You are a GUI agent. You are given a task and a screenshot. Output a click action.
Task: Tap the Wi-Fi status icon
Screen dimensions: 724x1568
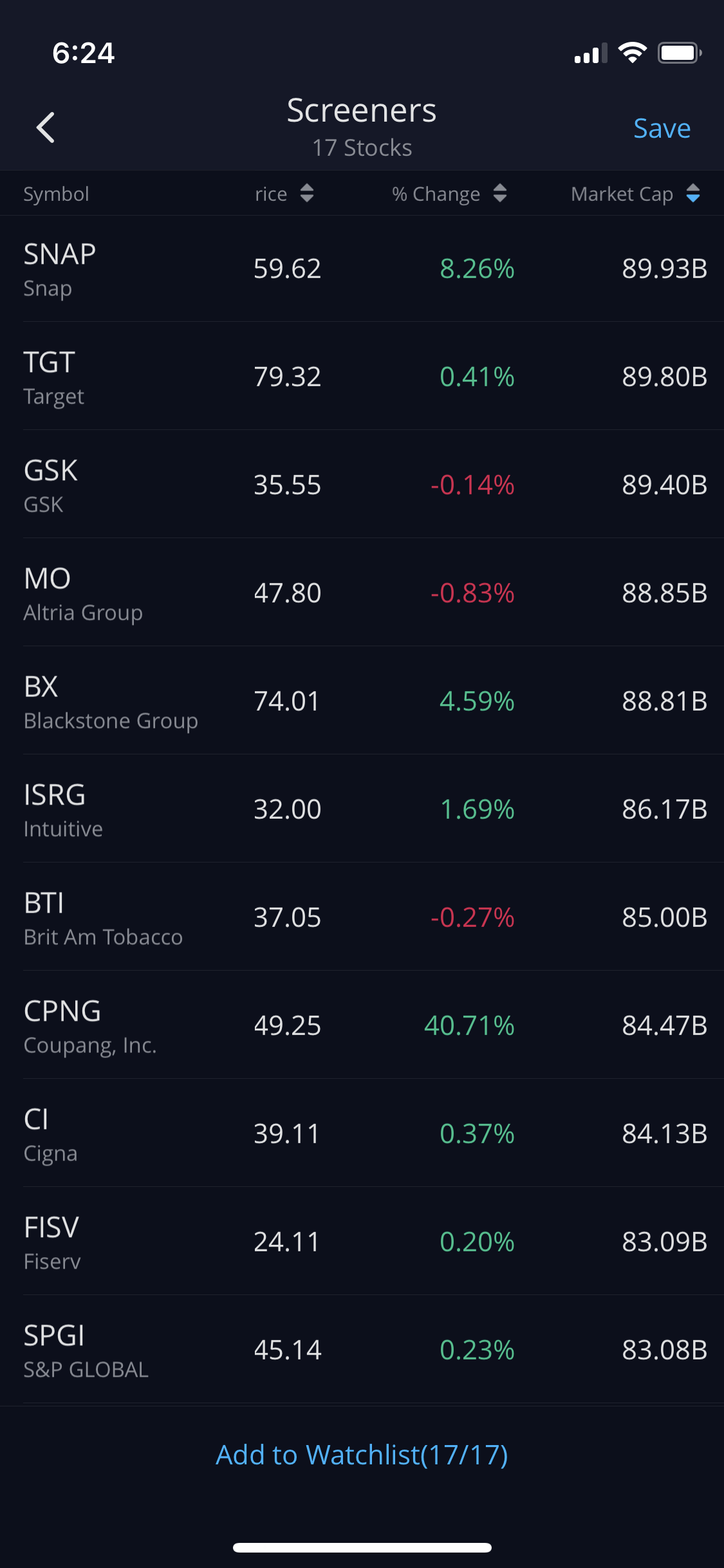click(632, 53)
